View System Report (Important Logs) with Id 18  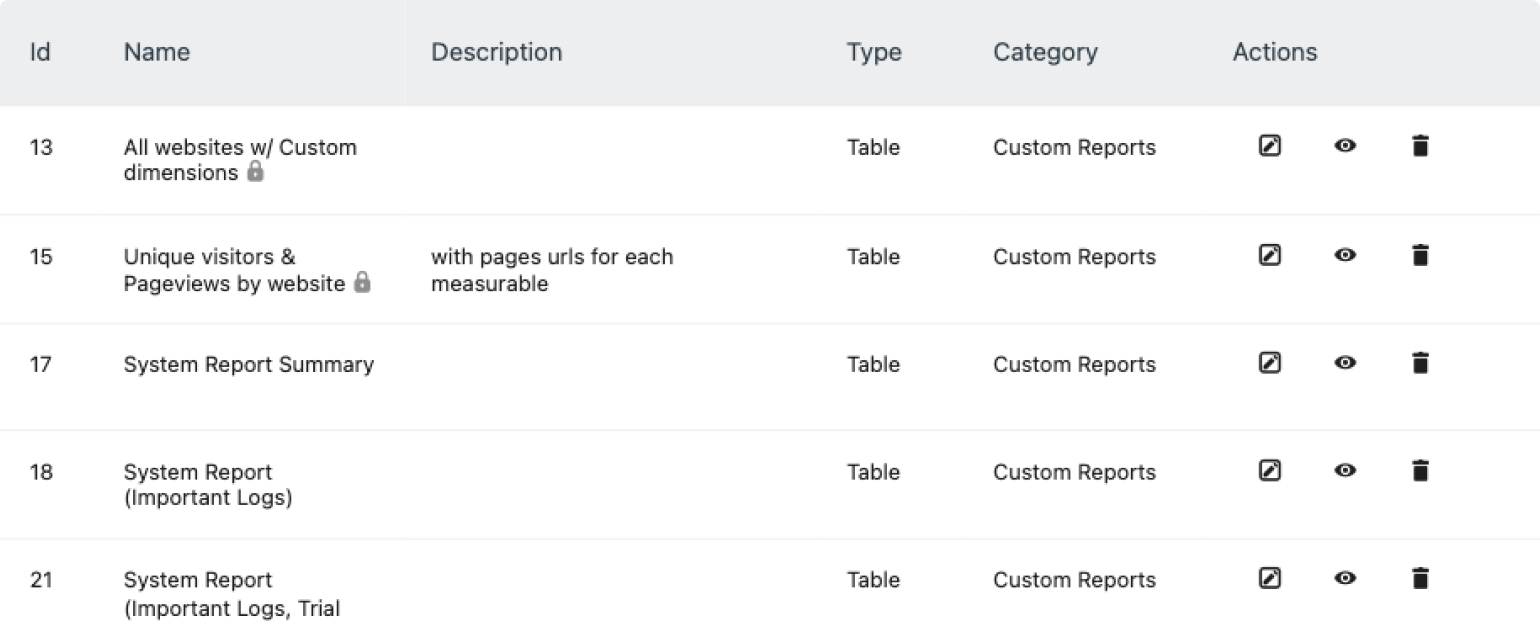pos(1345,470)
